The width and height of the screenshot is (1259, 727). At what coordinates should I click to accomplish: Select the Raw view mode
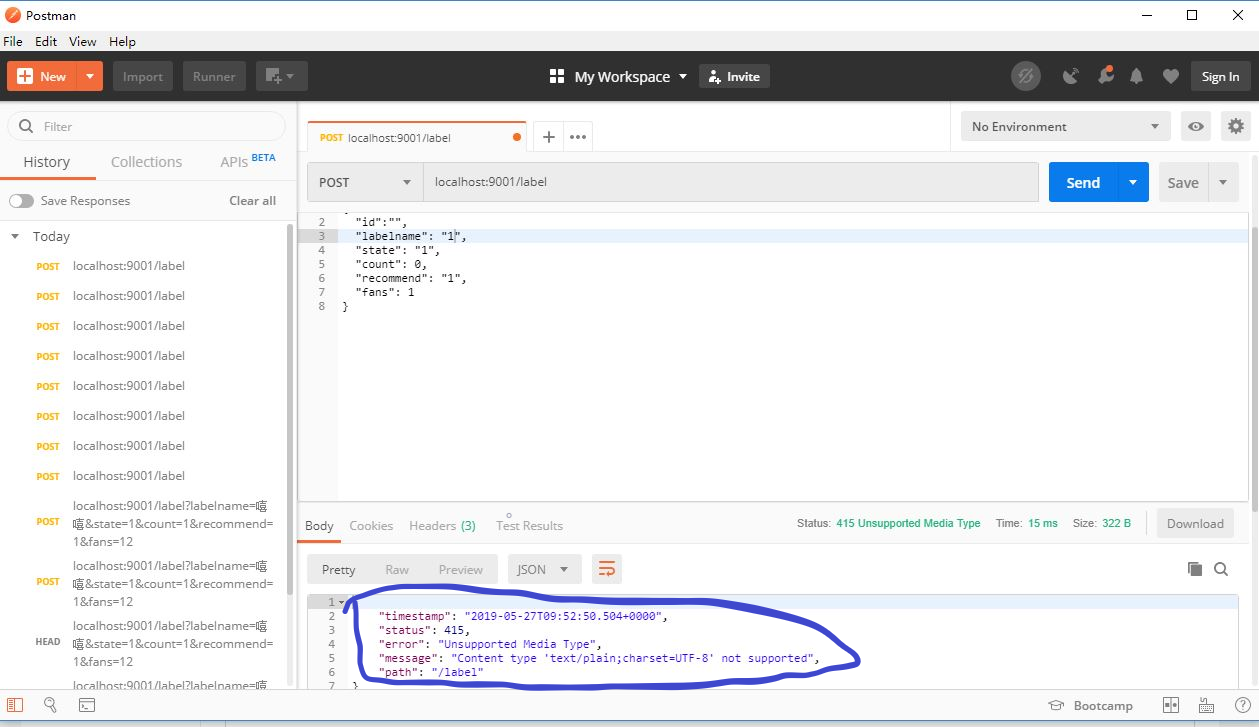click(397, 569)
